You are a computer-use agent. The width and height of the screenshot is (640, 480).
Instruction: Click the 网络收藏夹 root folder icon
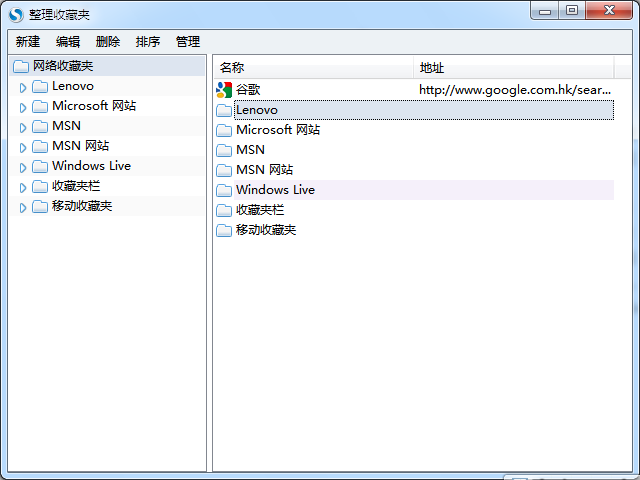(21, 66)
